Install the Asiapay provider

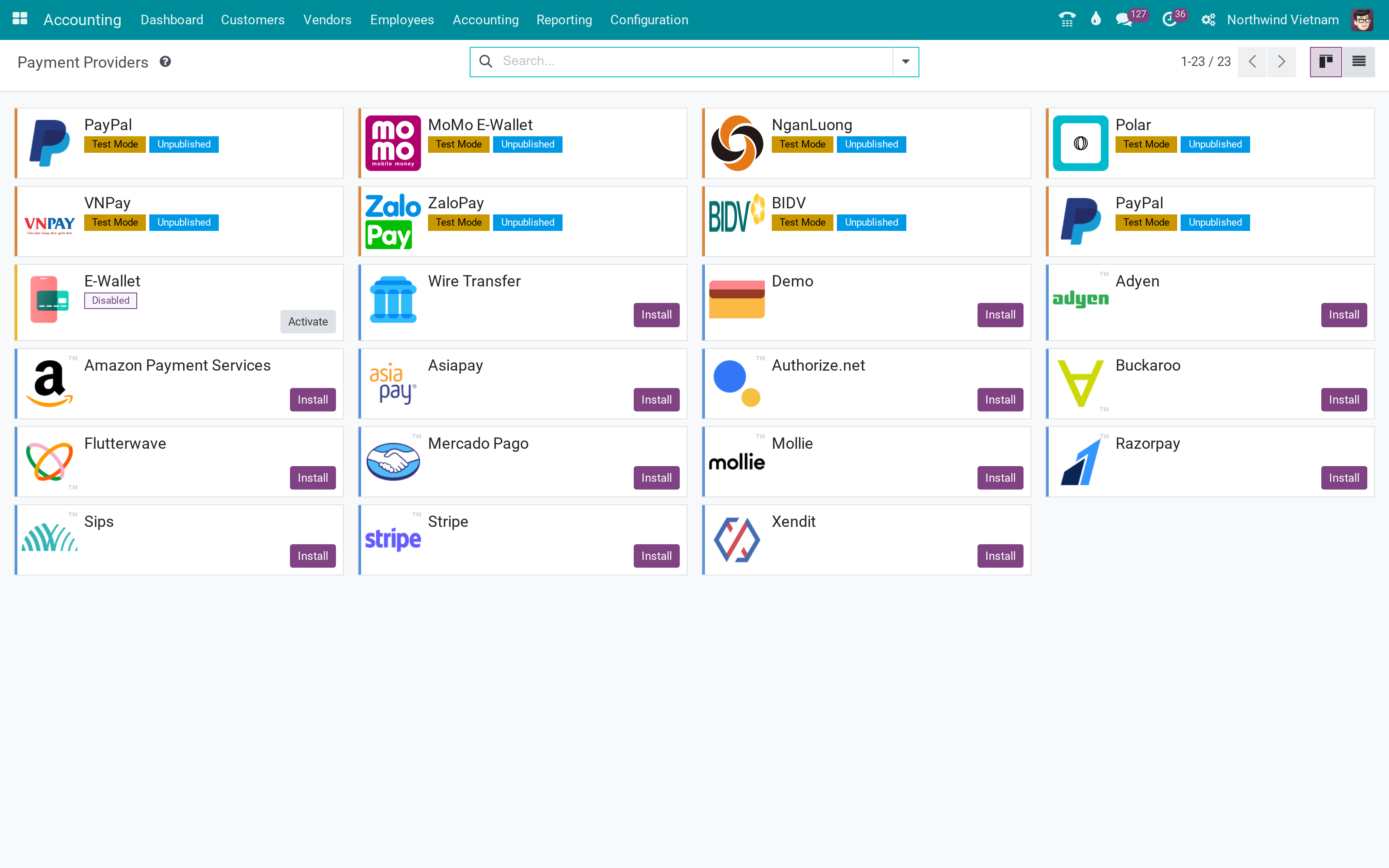657,400
